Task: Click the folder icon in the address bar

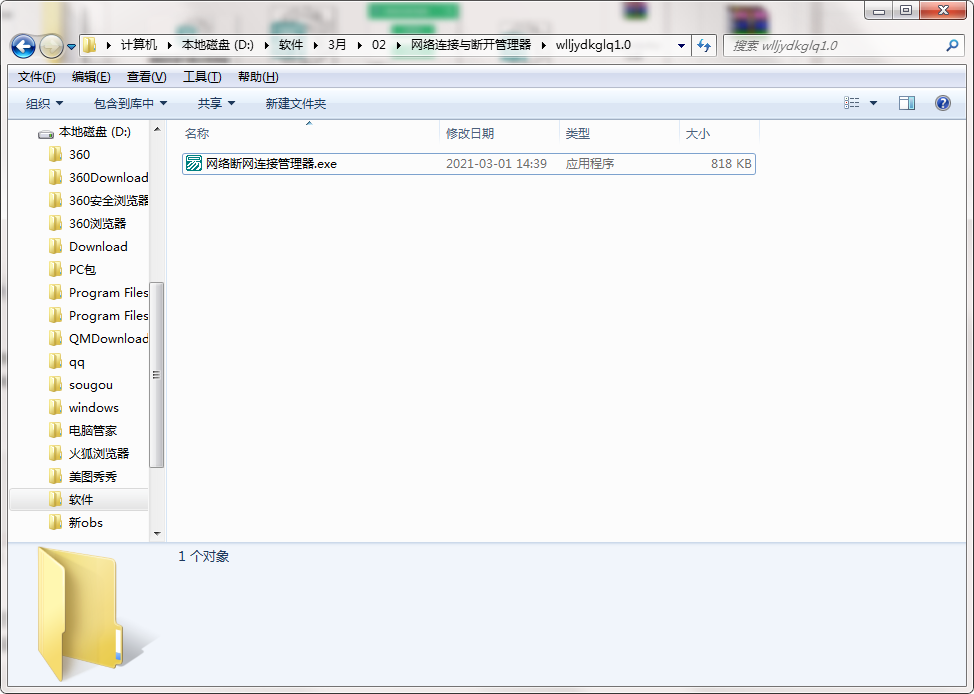Action: (90, 45)
